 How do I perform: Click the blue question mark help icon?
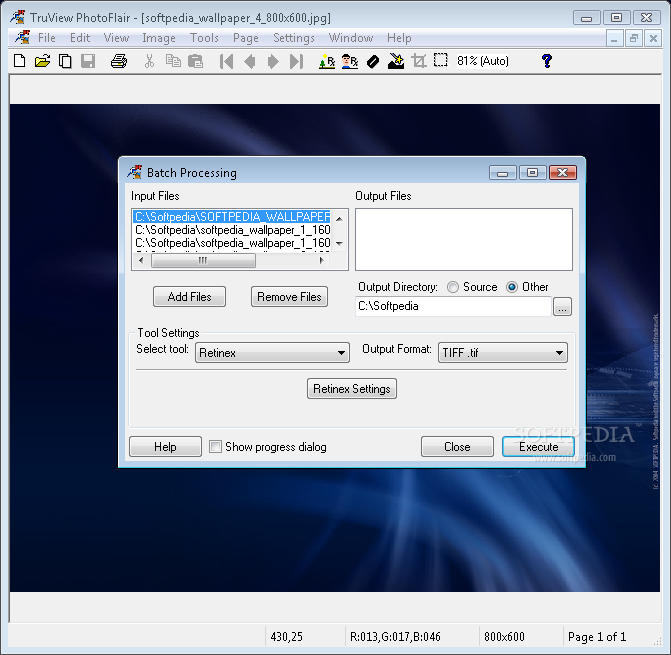tap(547, 61)
